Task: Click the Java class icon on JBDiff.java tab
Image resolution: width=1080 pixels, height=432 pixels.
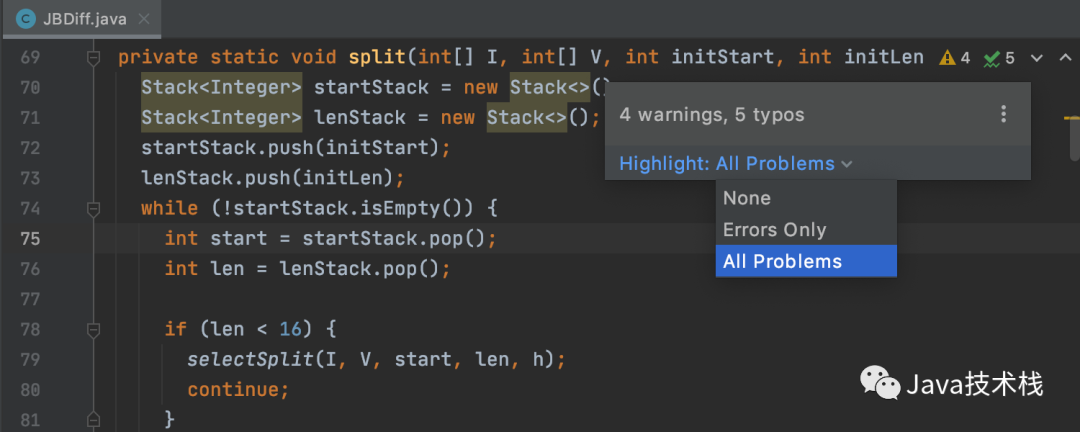Action: (25, 19)
